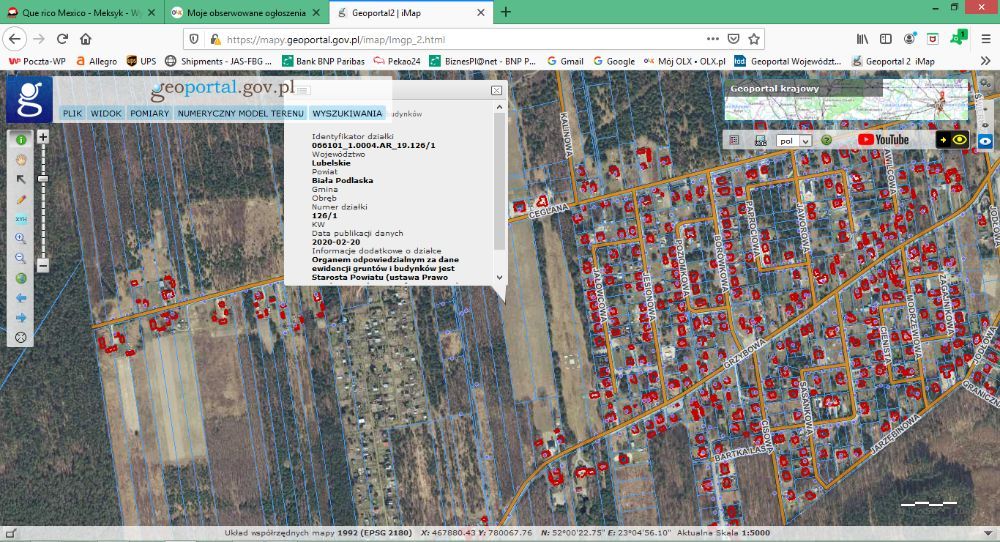1000x542 pixels.
Task: Activate the hand pan tool
Action: 20,159
